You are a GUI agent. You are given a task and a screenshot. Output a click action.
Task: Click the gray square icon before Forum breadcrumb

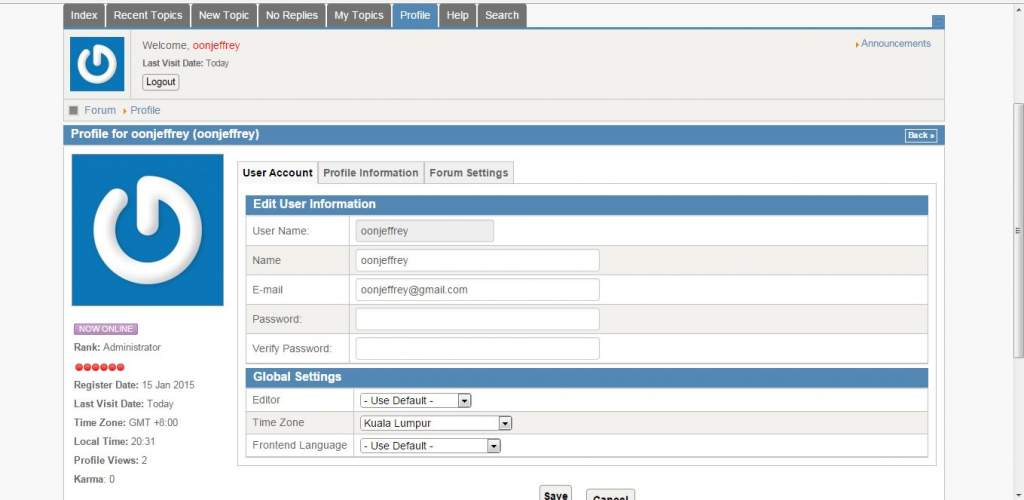click(74, 110)
